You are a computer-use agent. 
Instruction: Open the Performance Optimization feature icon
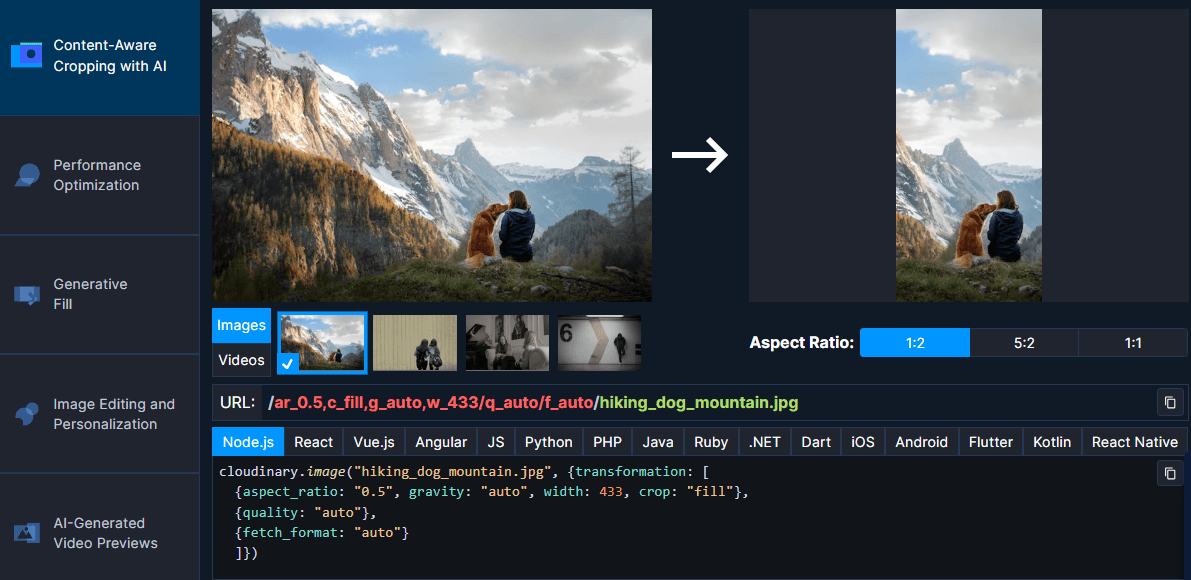pyautogui.click(x=25, y=174)
